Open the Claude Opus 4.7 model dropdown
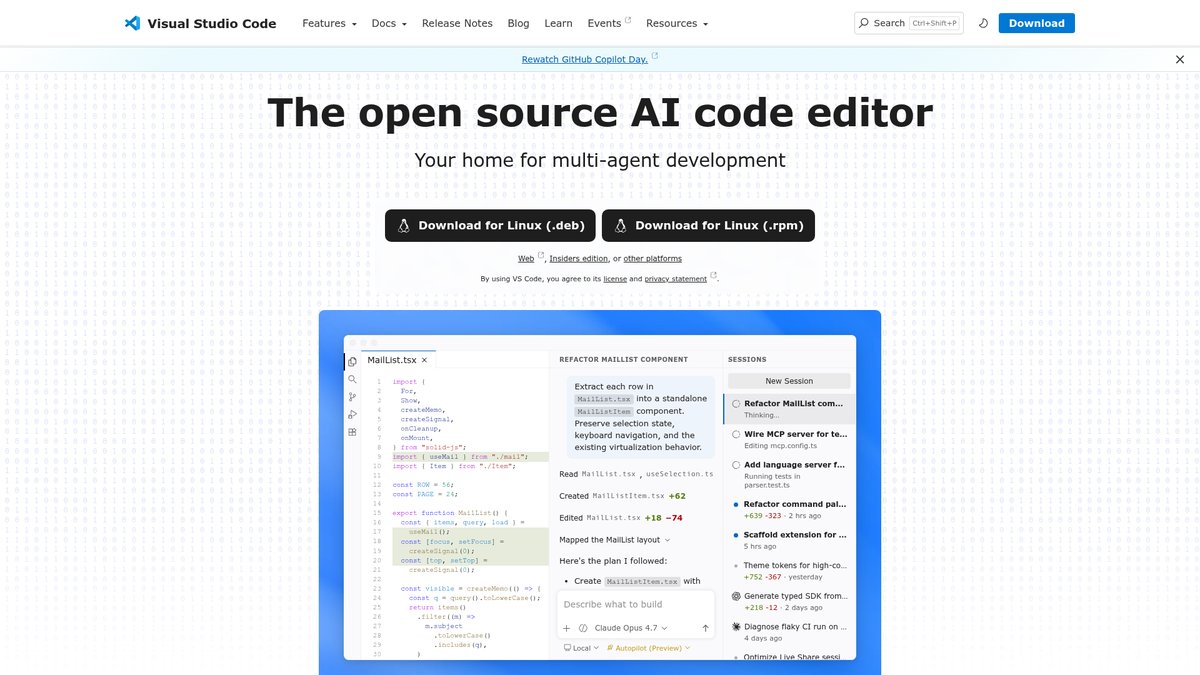The width and height of the screenshot is (1200, 675). point(630,628)
